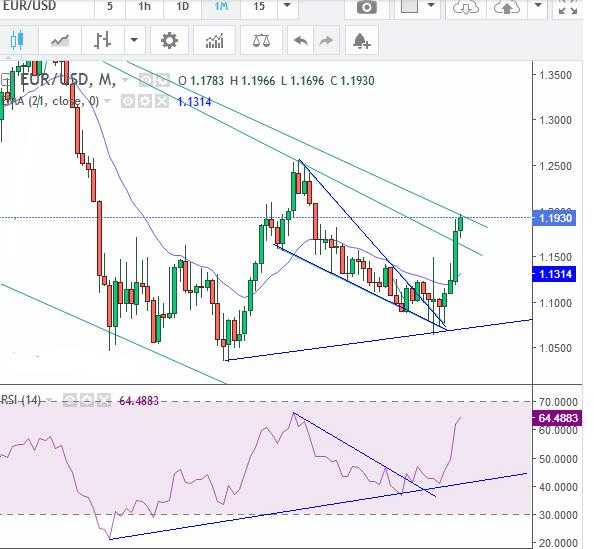594x549 pixels.
Task: Click the 1.1314 MA value price label
Action: pos(554,274)
